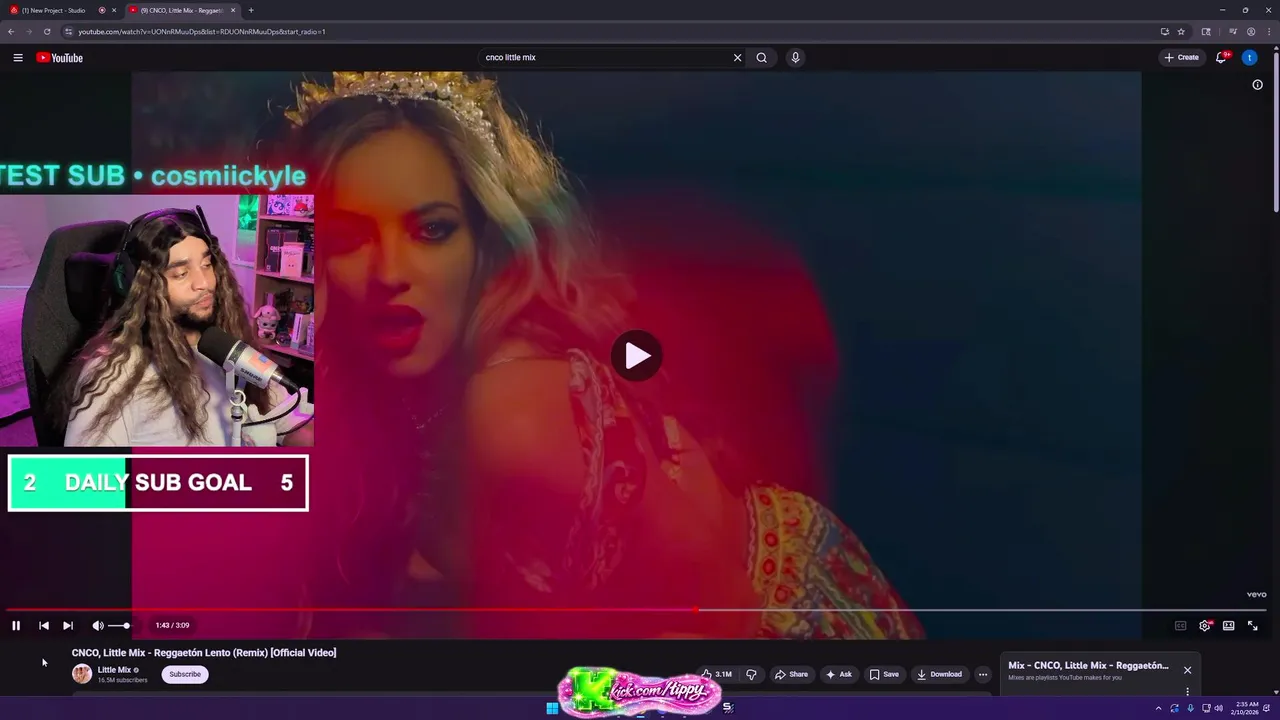Open a new browser tab
This screenshot has height=720, width=1280.
pos(251,10)
